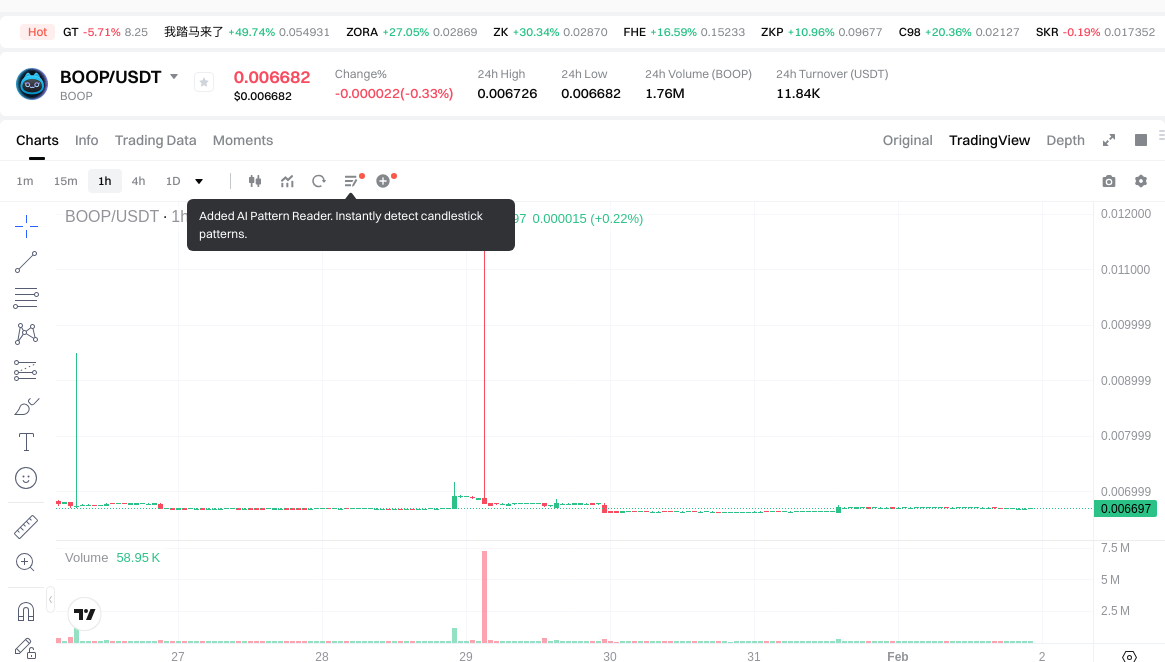Collapse the drawing toolbar side arrow
Viewport: 1165px width, 662px height.
pyautogui.click(x=51, y=598)
